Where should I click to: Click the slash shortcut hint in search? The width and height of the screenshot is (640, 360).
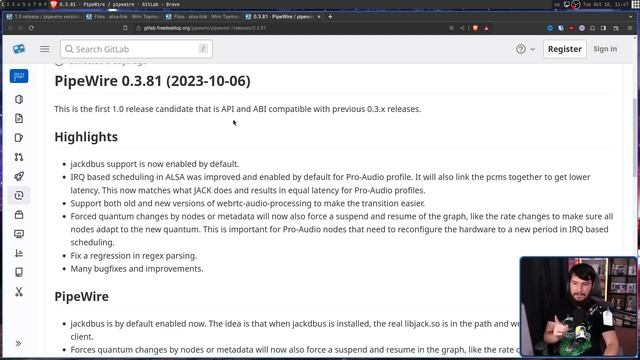(203, 49)
